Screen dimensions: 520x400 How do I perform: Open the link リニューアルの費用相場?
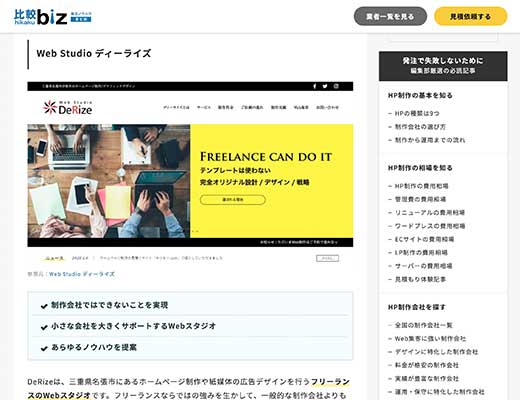tap(430, 213)
